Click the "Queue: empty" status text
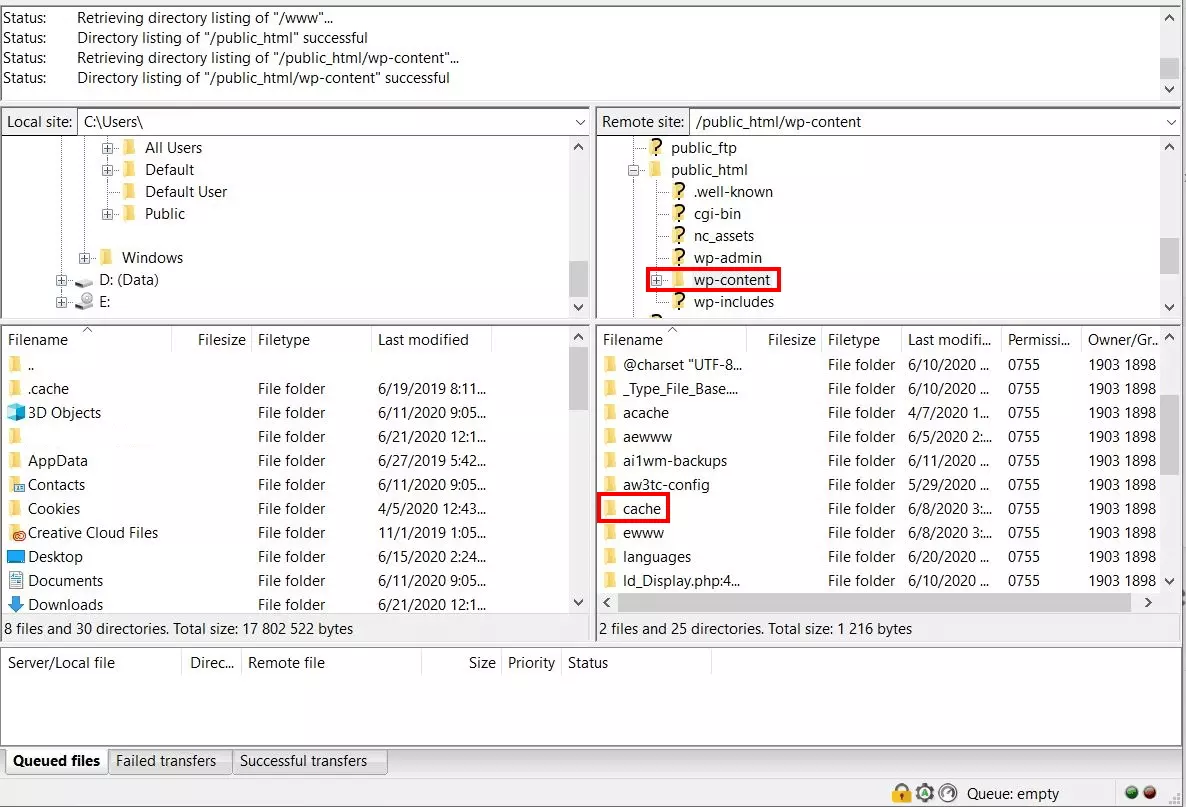 click(1012, 793)
